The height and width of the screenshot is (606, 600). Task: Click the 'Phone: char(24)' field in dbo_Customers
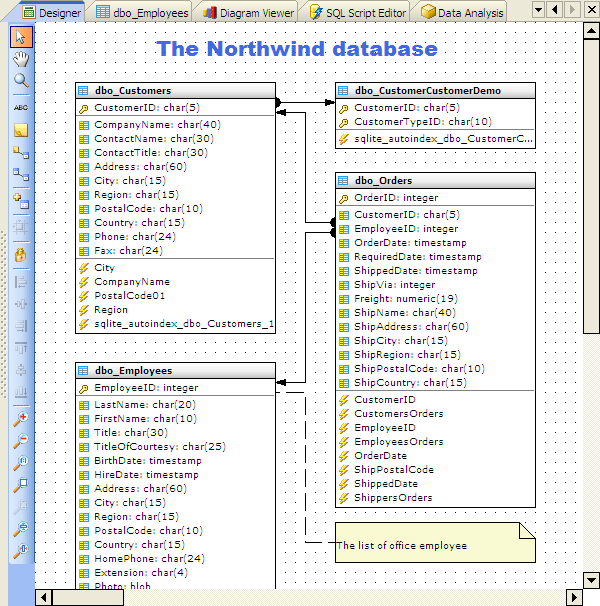[x=176, y=237]
